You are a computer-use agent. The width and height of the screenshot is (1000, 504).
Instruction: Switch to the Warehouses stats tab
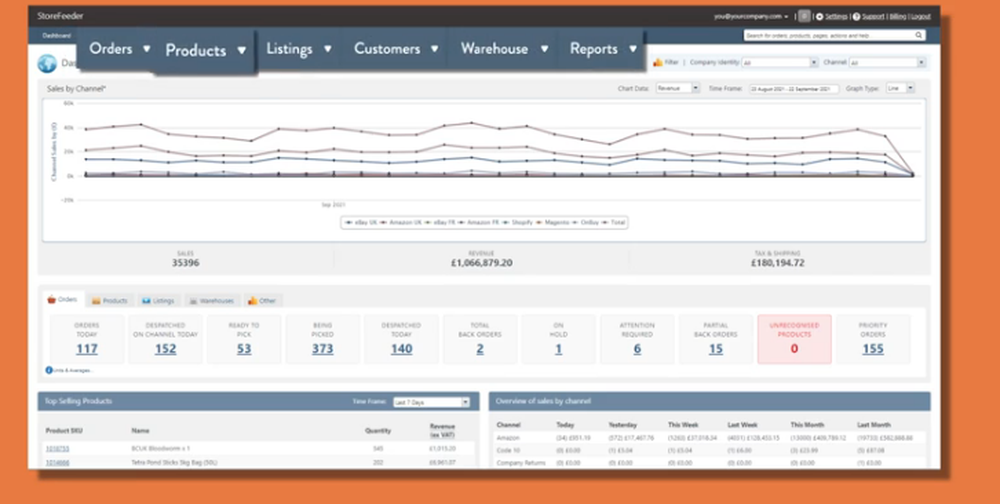[210, 300]
